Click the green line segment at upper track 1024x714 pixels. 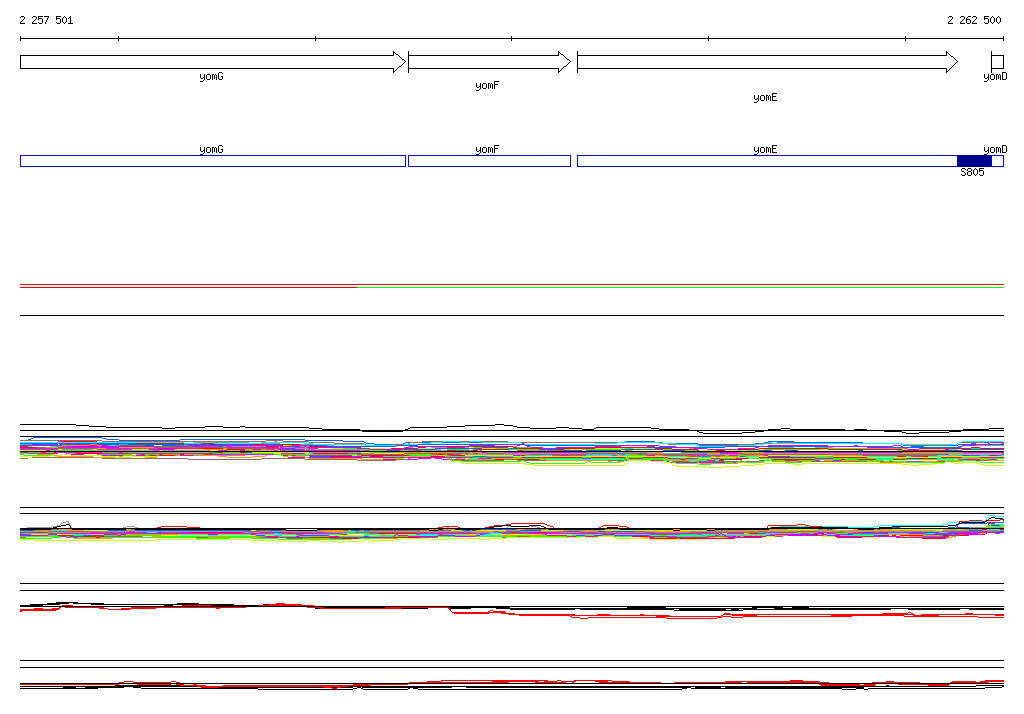680,288
